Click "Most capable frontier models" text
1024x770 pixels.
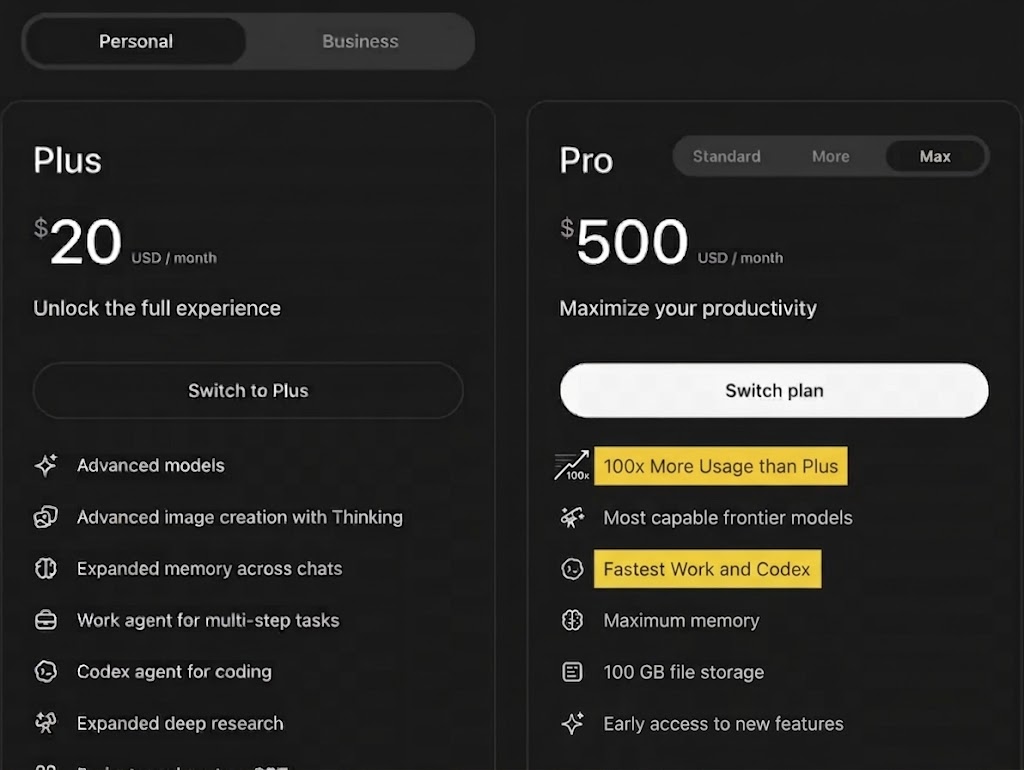pos(728,517)
